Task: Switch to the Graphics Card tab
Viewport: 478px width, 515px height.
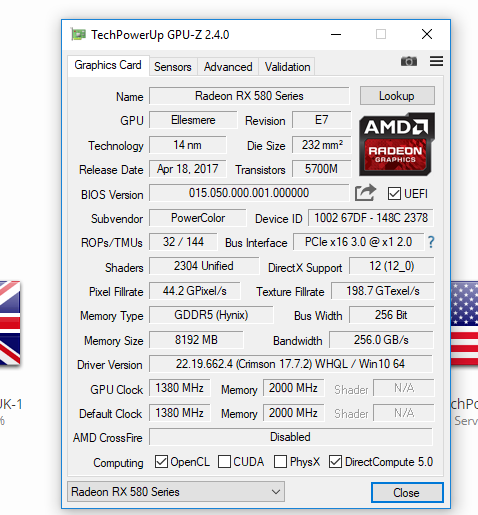Action: tap(108, 65)
